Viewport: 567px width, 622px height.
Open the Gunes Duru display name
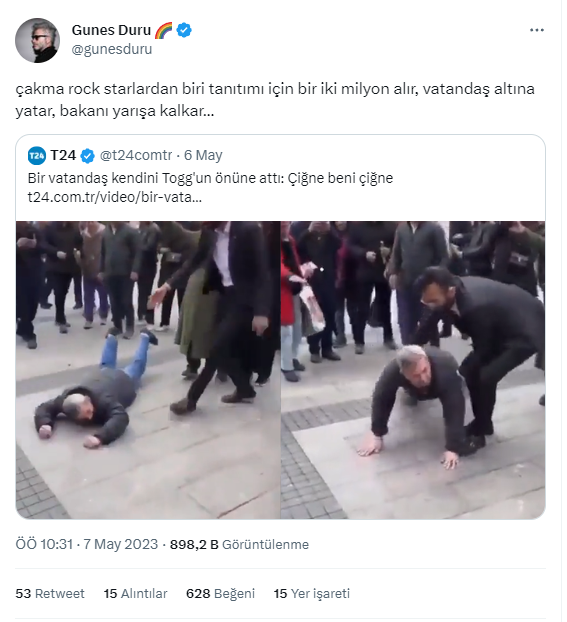click(x=111, y=30)
